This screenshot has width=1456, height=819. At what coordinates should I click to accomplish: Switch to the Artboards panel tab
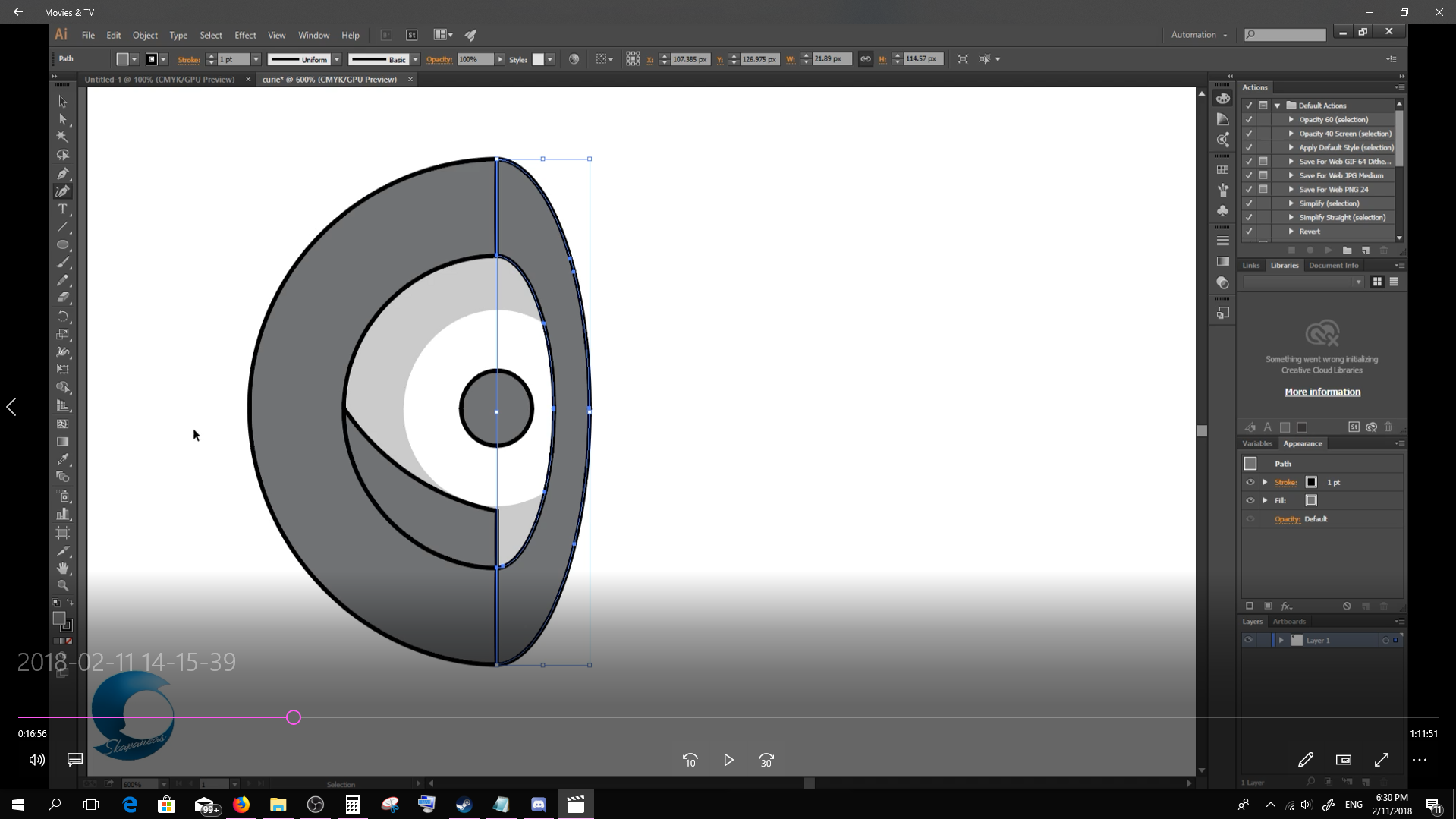[1289, 621]
